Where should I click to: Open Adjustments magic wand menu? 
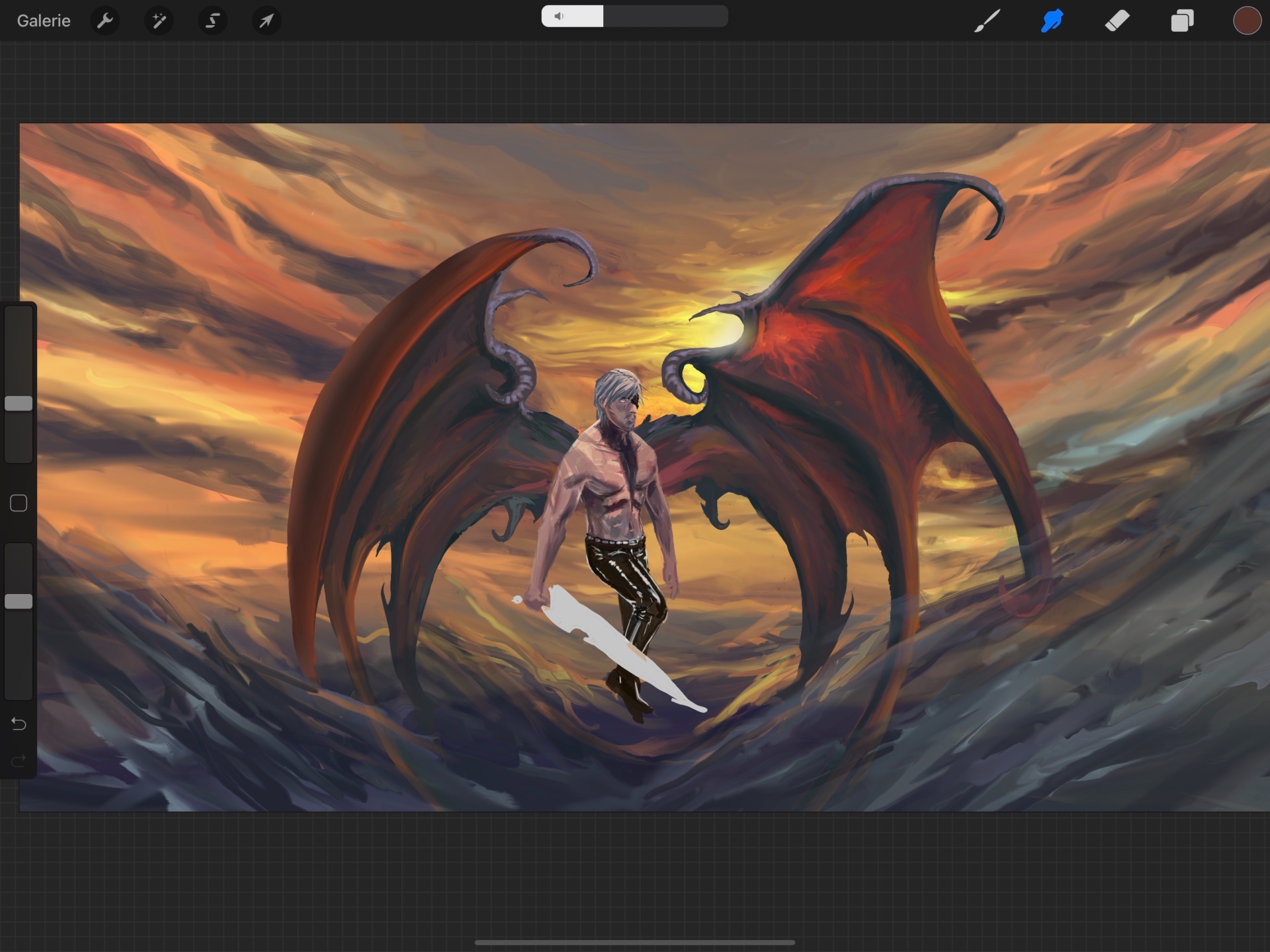pyautogui.click(x=159, y=21)
